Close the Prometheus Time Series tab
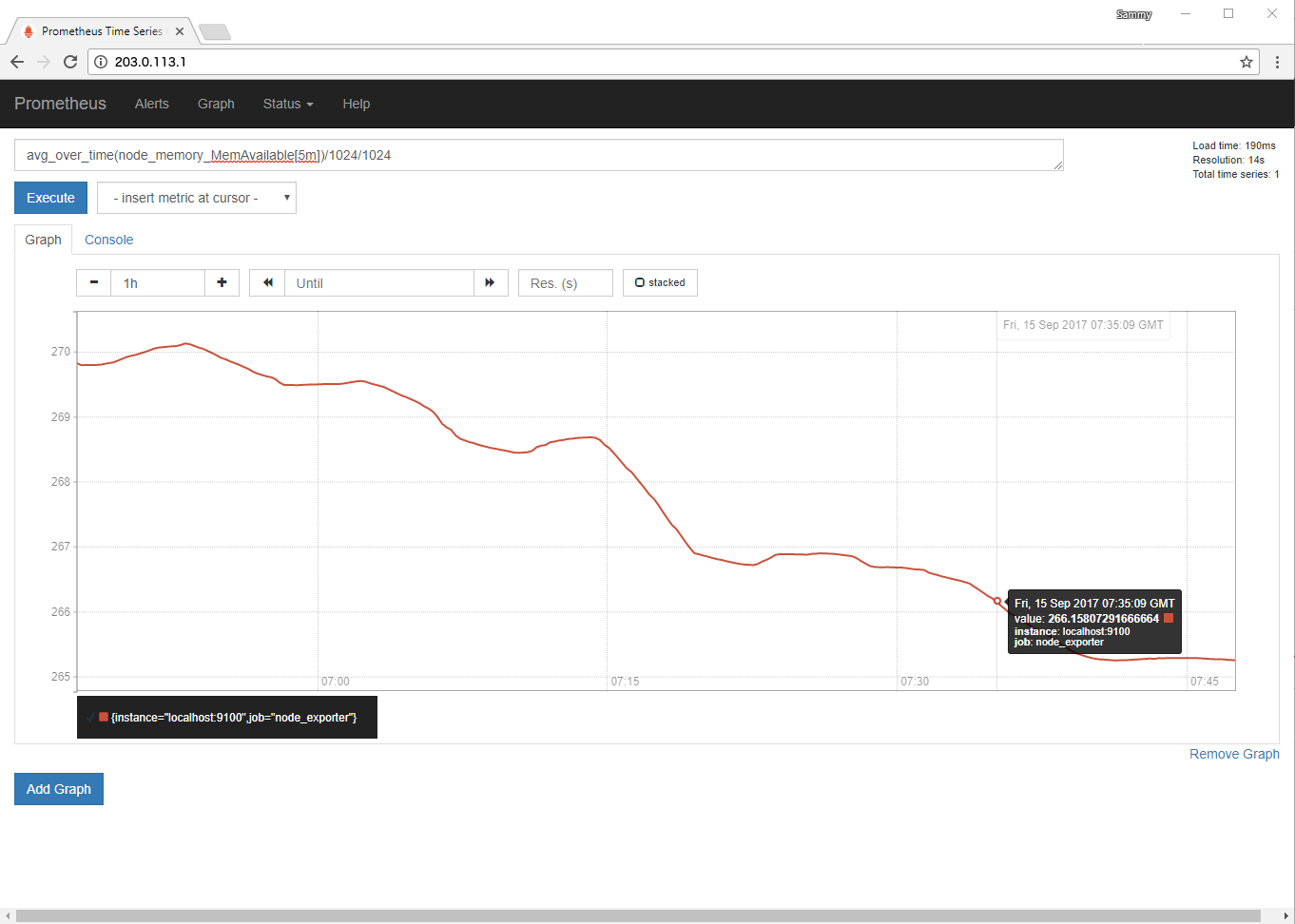The height and width of the screenshot is (924, 1295). pos(180,31)
